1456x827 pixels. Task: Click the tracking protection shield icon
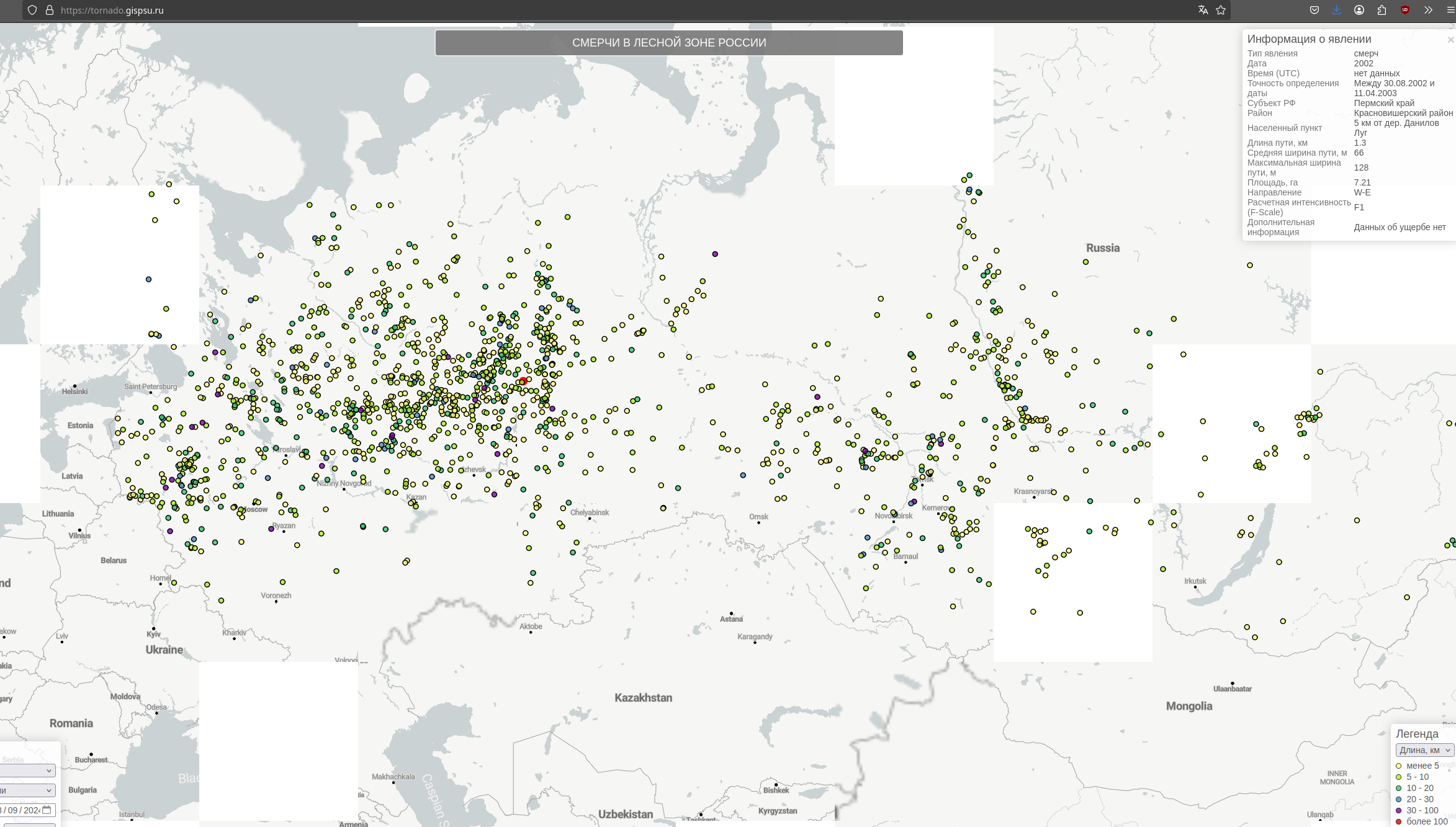[32, 10]
